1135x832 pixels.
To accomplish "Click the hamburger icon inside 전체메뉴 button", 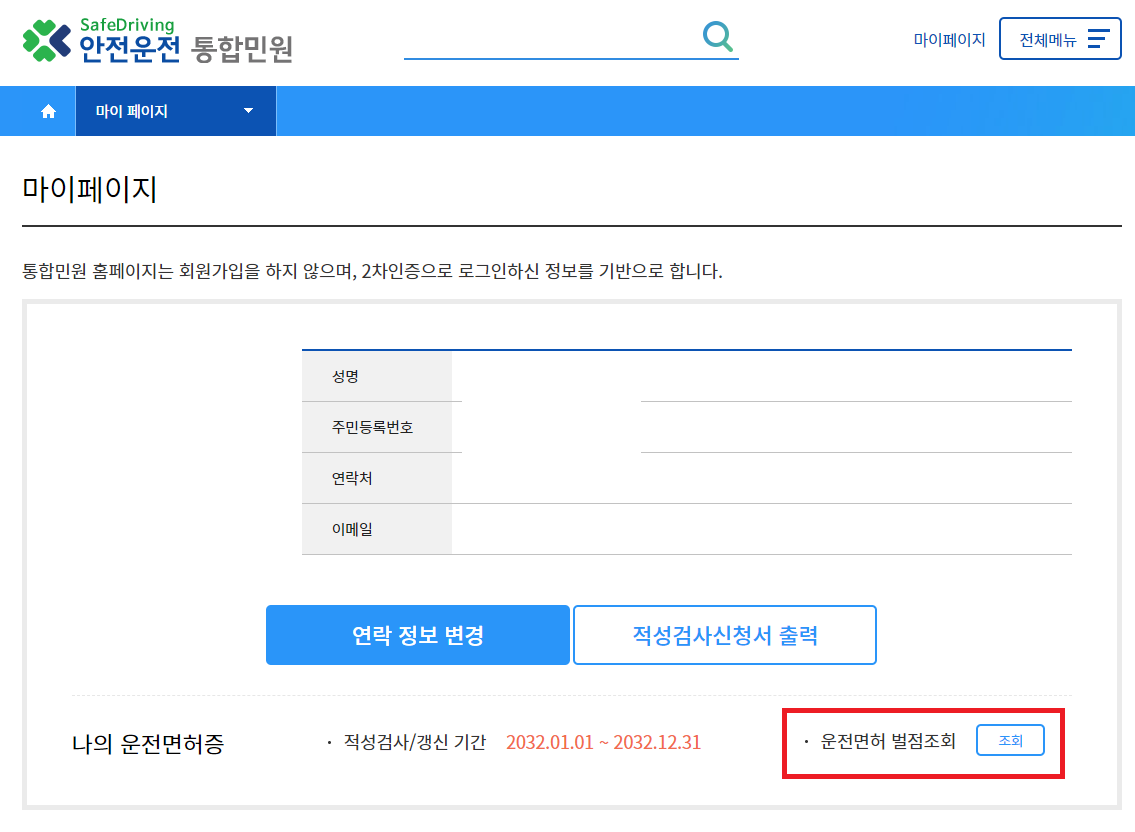I will point(1099,38).
